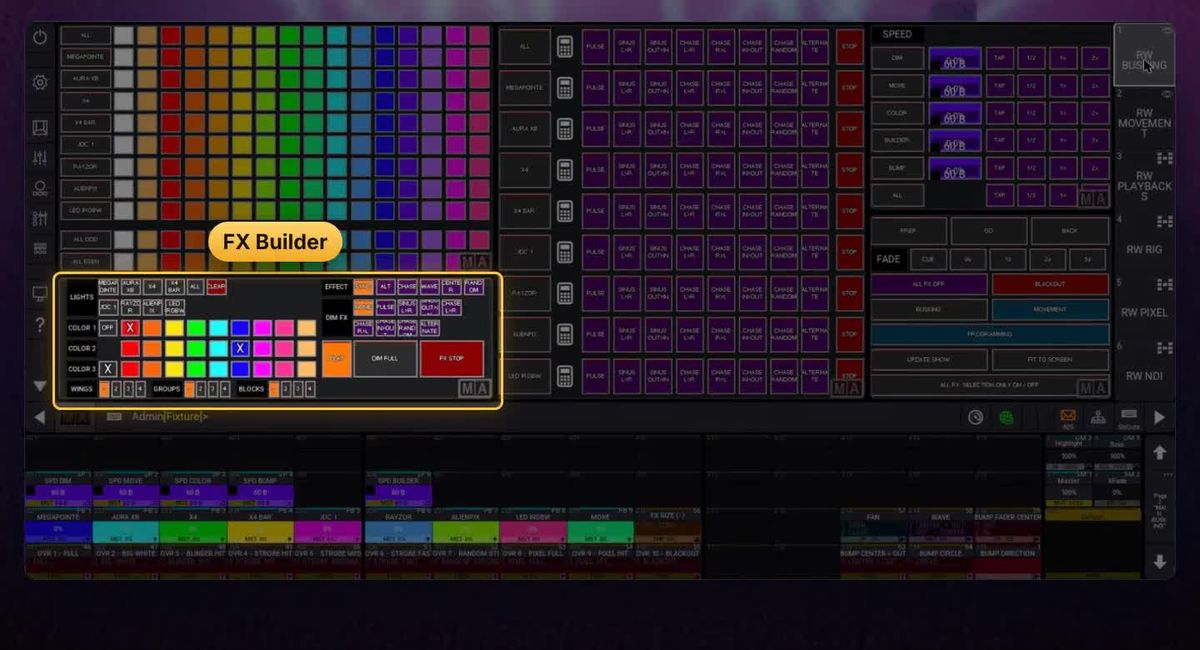Click the faders icon in left sidebar
1200x650 pixels.
pyautogui.click(x=40, y=158)
